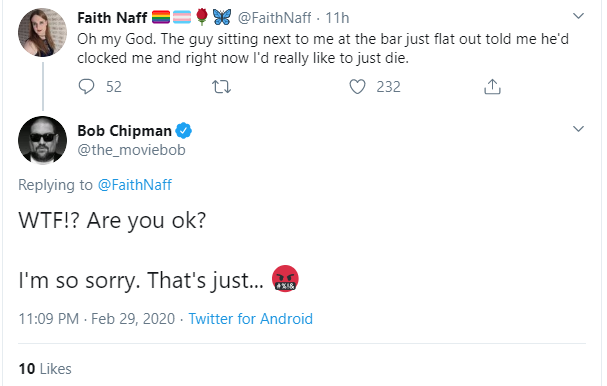Image resolution: width=607 pixels, height=386 pixels.
Task: Open the chevron menu on Bob Chipman's tweet
Action: [x=578, y=129]
